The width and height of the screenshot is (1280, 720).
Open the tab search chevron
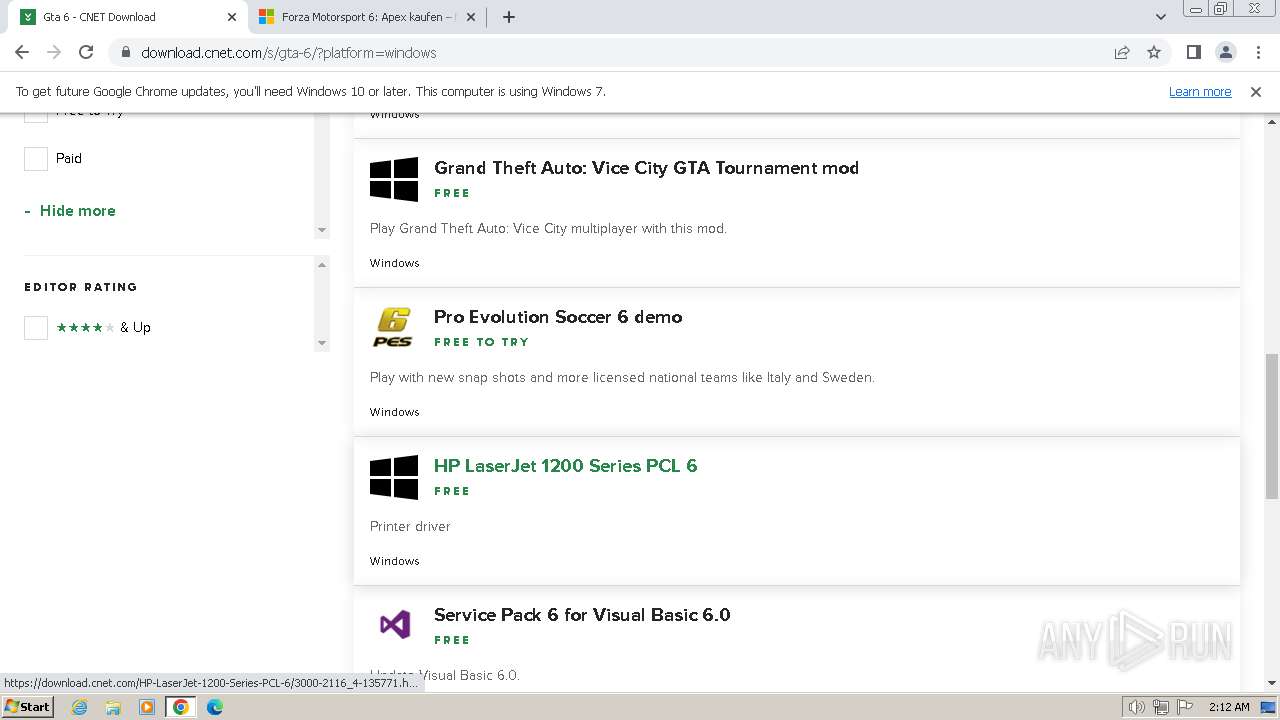pos(1161,17)
